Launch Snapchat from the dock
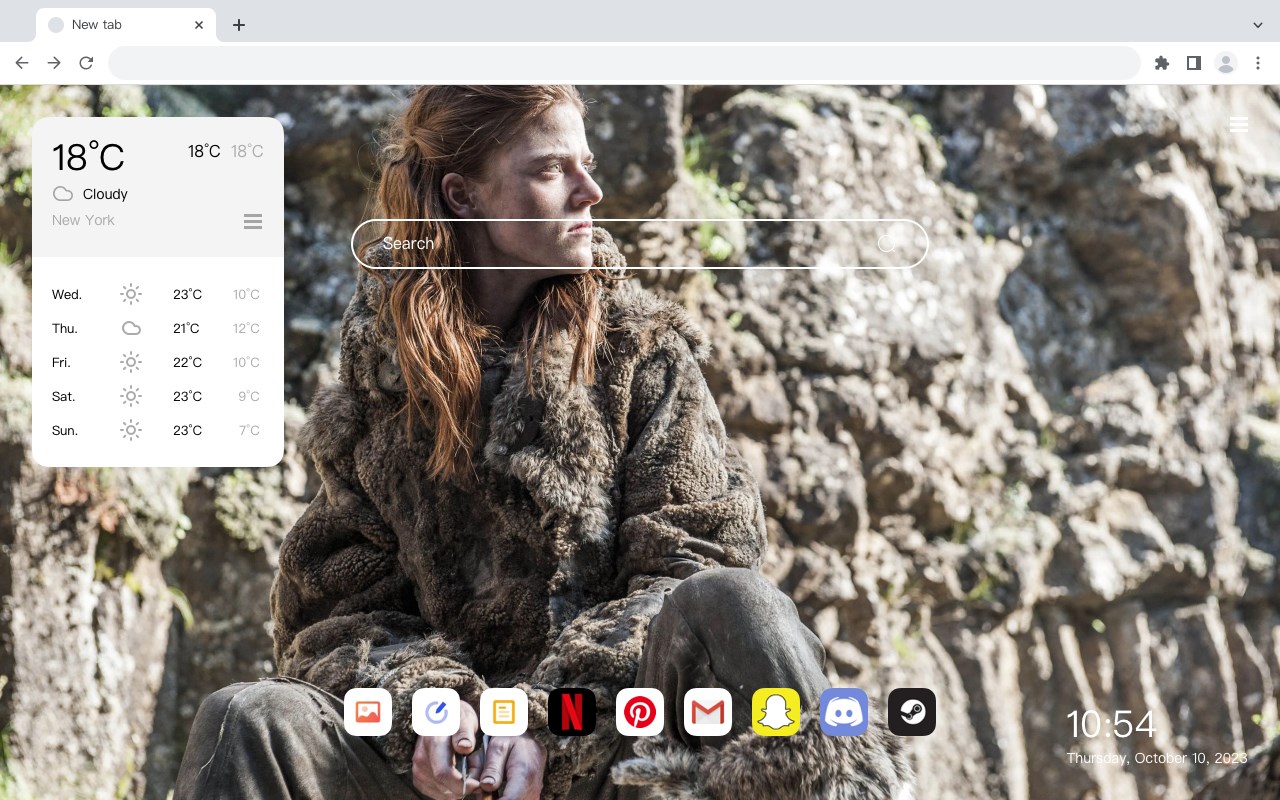 (x=776, y=712)
